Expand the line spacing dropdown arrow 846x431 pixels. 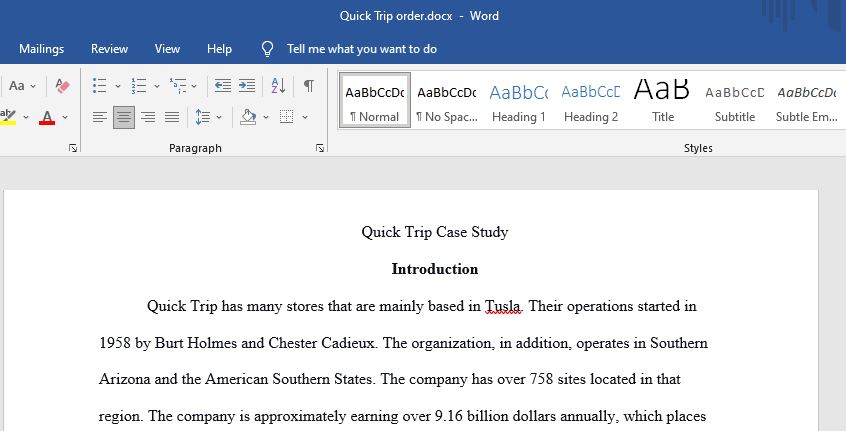[219, 117]
